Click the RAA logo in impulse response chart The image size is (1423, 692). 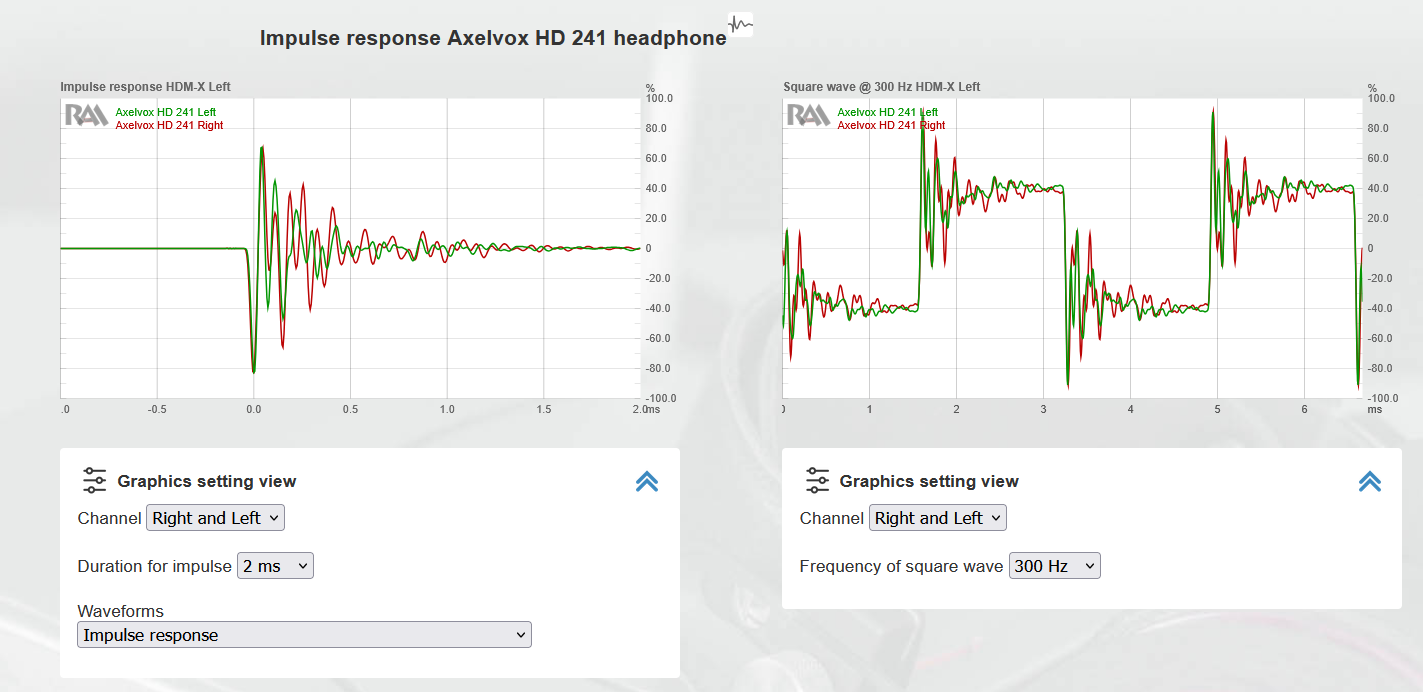tap(86, 115)
